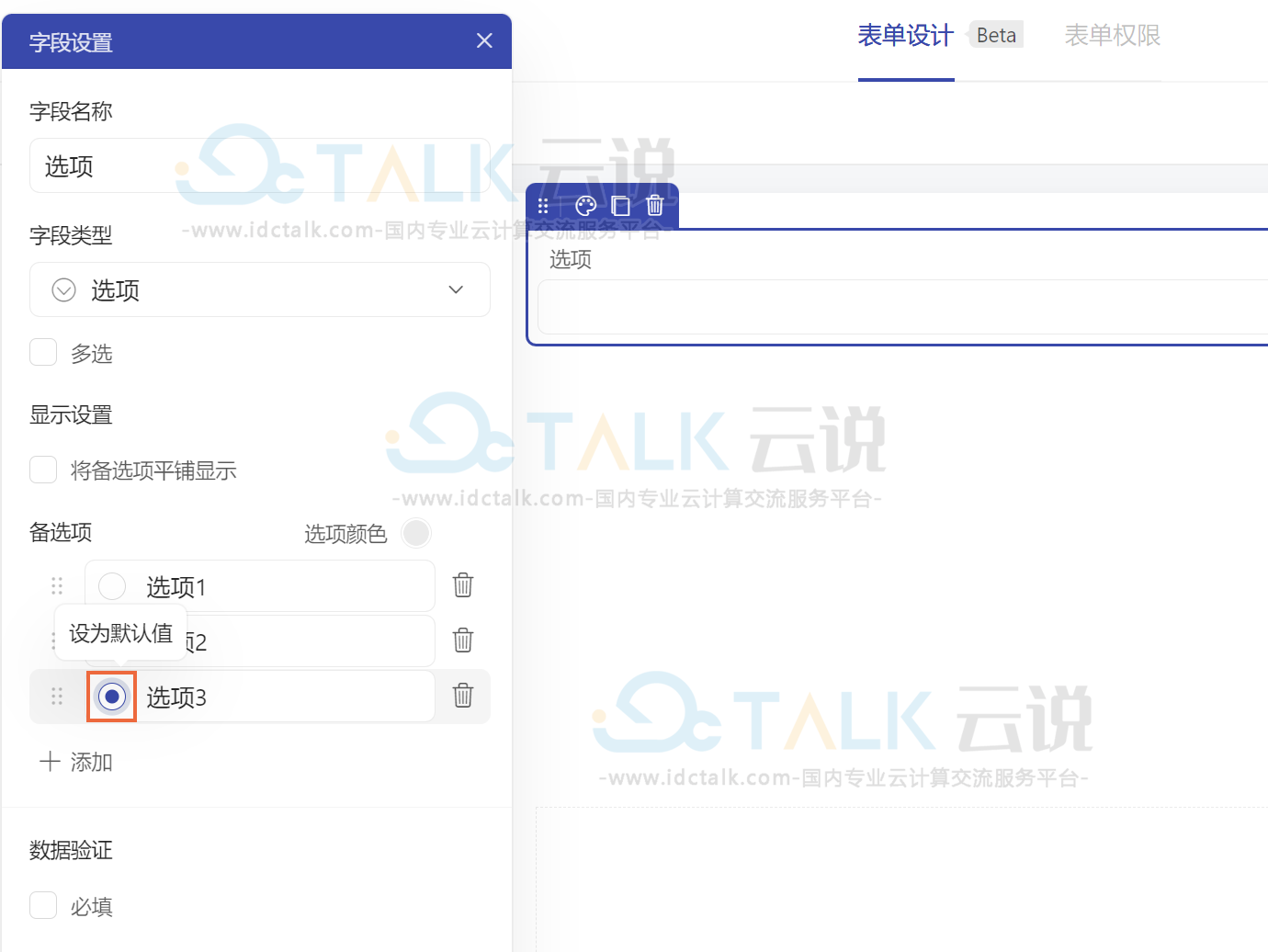Click the 选项1 text field
Screen dimensions: 1268x952
[x=260, y=586]
